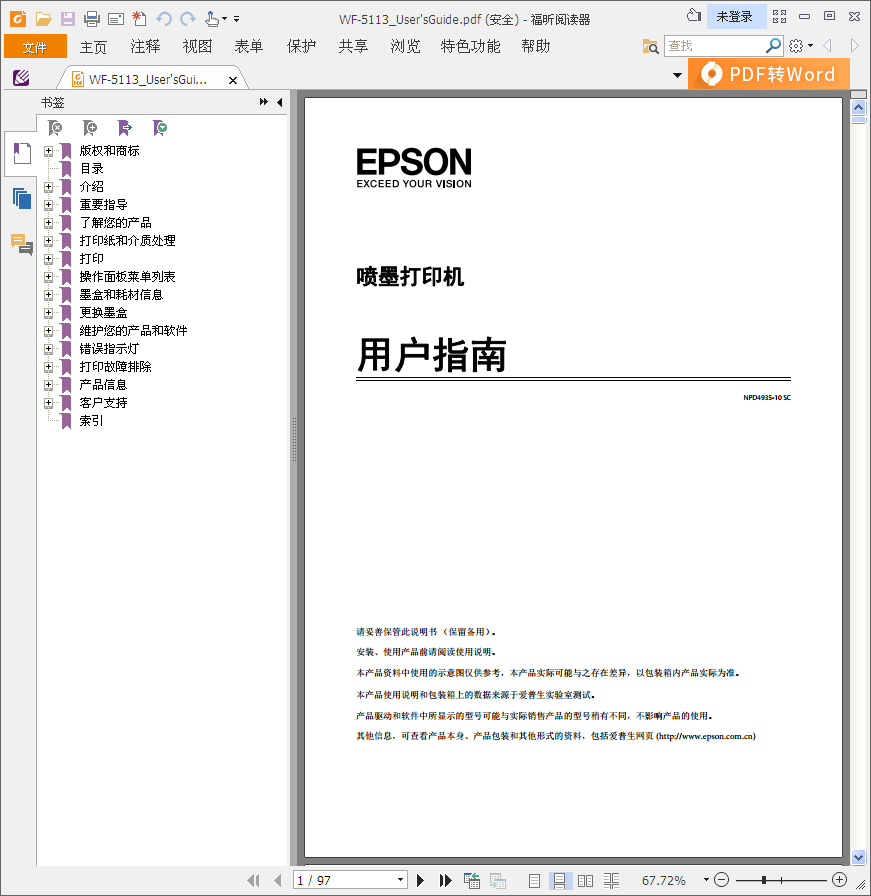Click the search magnifier icon in find box
Screen dimensions: 871x896
(773, 45)
